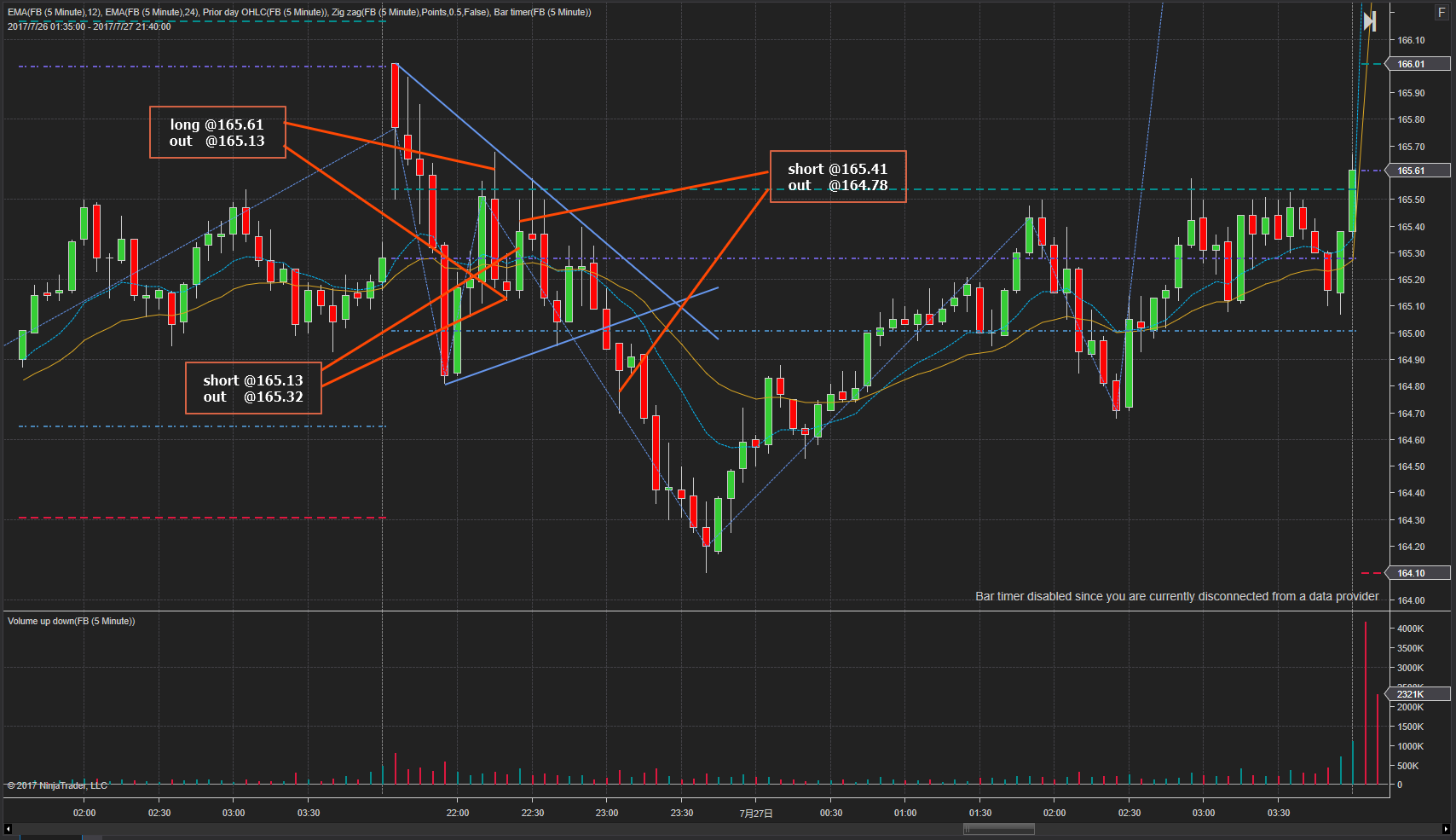The height and width of the screenshot is (840, 1456).
Task: Click the 164.50 price axis label
Action: [x=1412, y=466]
